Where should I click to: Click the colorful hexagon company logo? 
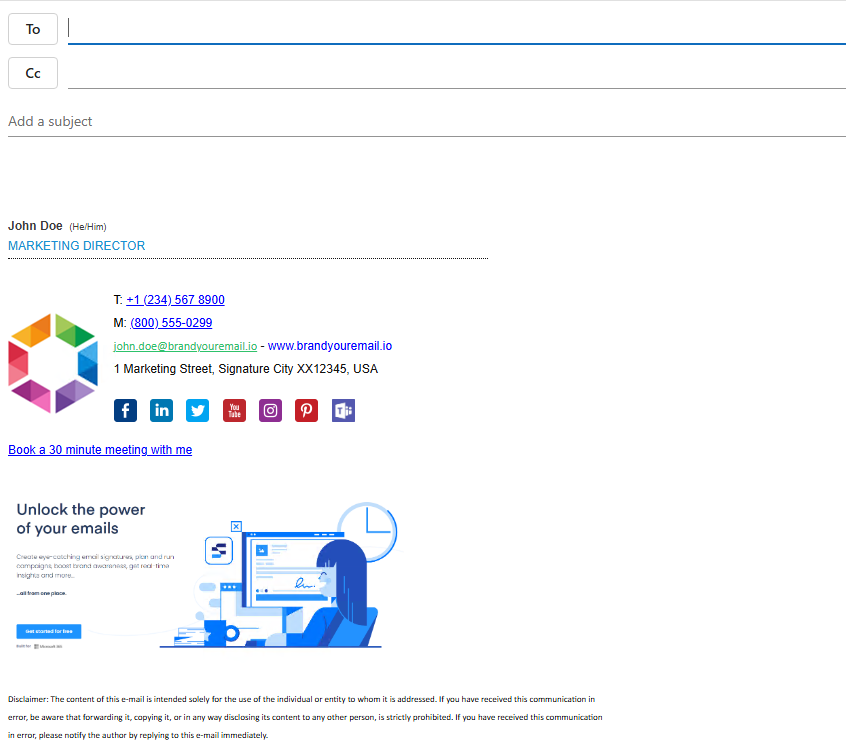click(53, 364)
